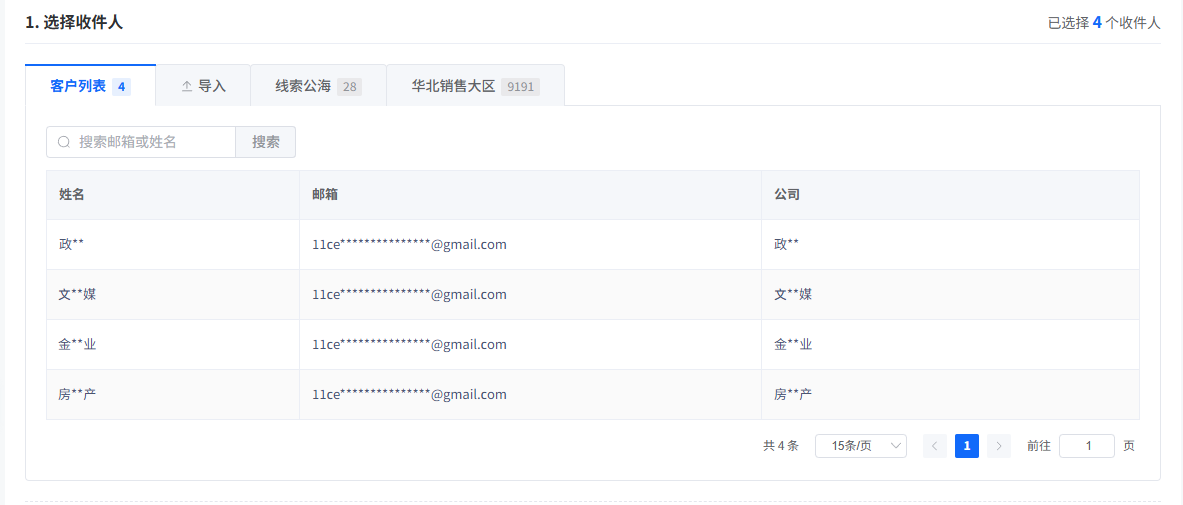1183x505 pixels.
Task: Focus the 搜索邮箱或姓名 search field
Action: pyautogui.click(x=150, y=142)
